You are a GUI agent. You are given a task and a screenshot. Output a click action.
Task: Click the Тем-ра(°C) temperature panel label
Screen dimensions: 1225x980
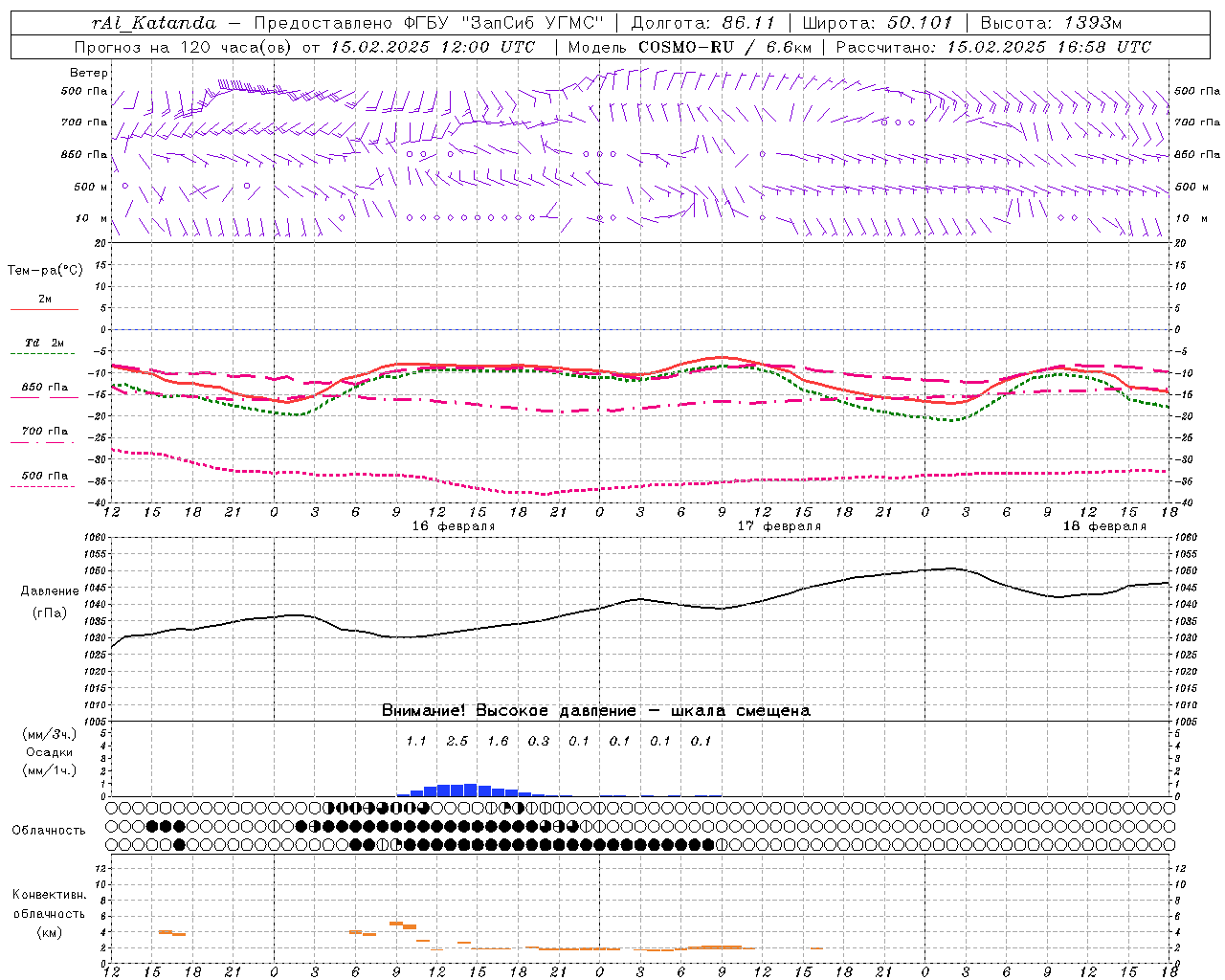(x=45, y=270)
